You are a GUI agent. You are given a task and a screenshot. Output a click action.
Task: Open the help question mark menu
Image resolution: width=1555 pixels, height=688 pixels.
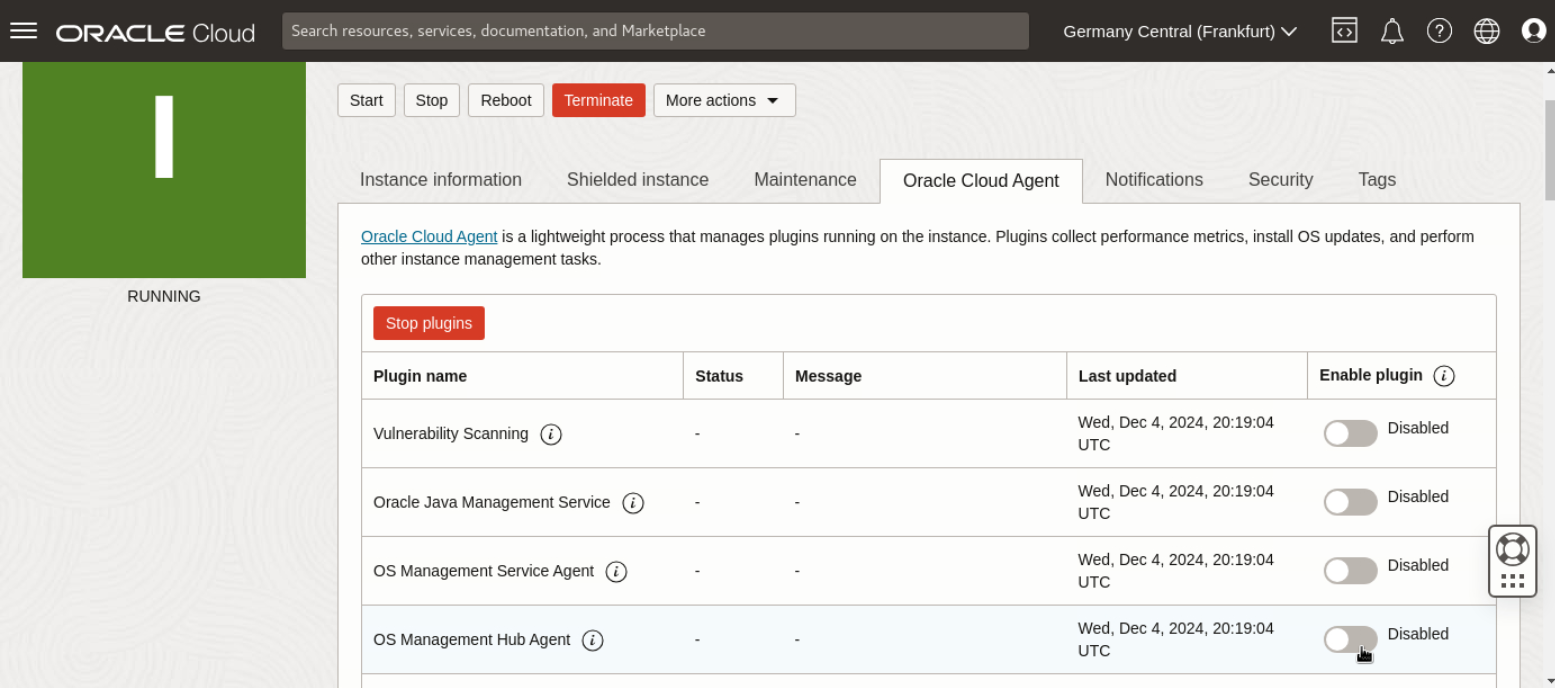1439,31
